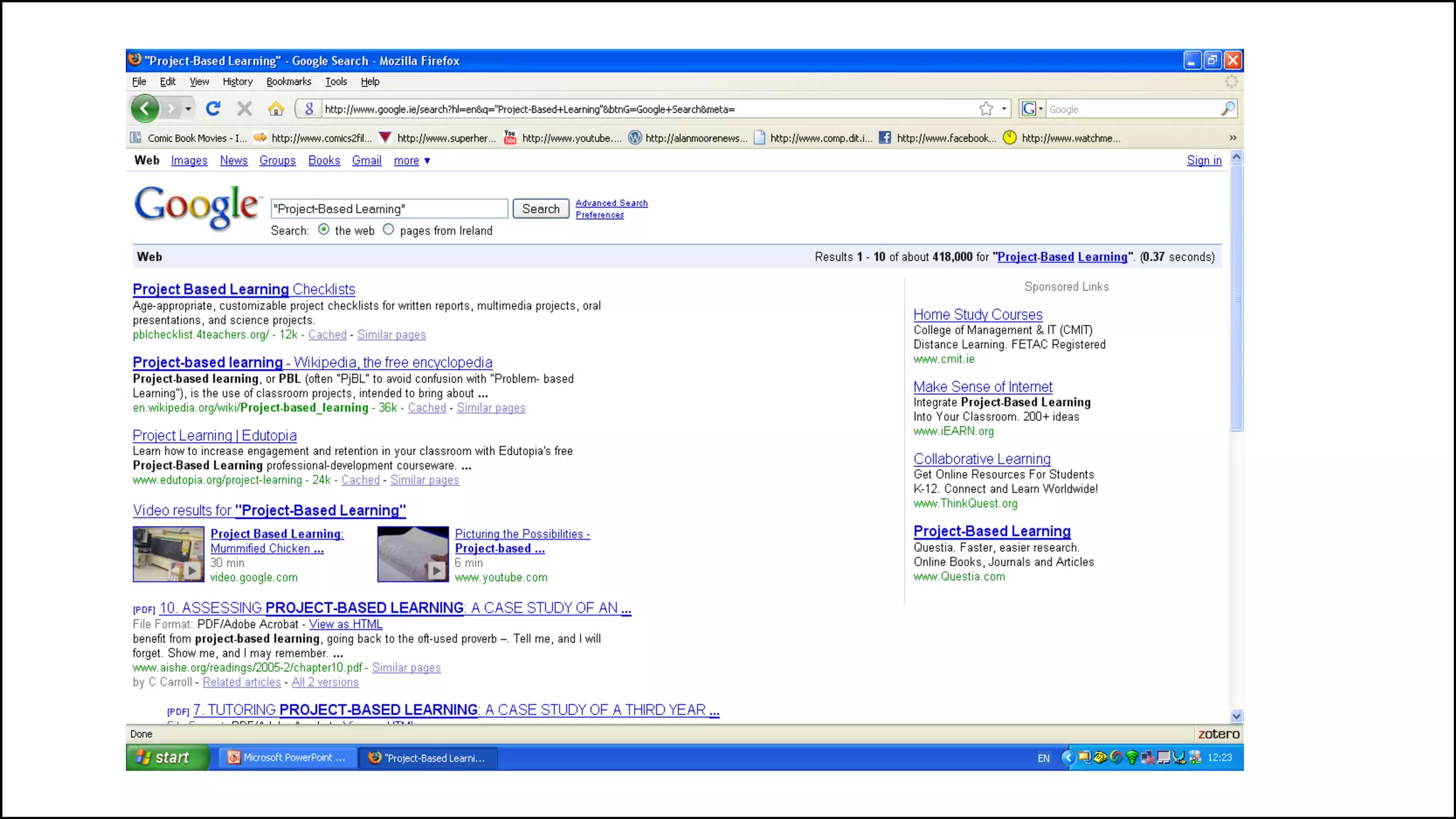Click the Stop loading X icon
Viewport: 1456px width, 819px height.
pos(245,109)
